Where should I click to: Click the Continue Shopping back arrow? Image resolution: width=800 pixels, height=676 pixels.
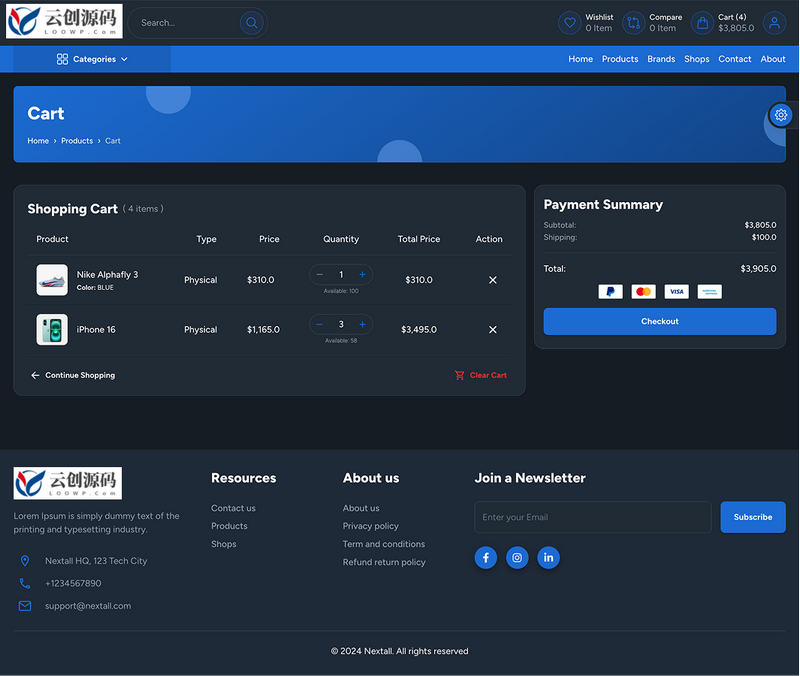pyautogui.click(x=35, y=375)
